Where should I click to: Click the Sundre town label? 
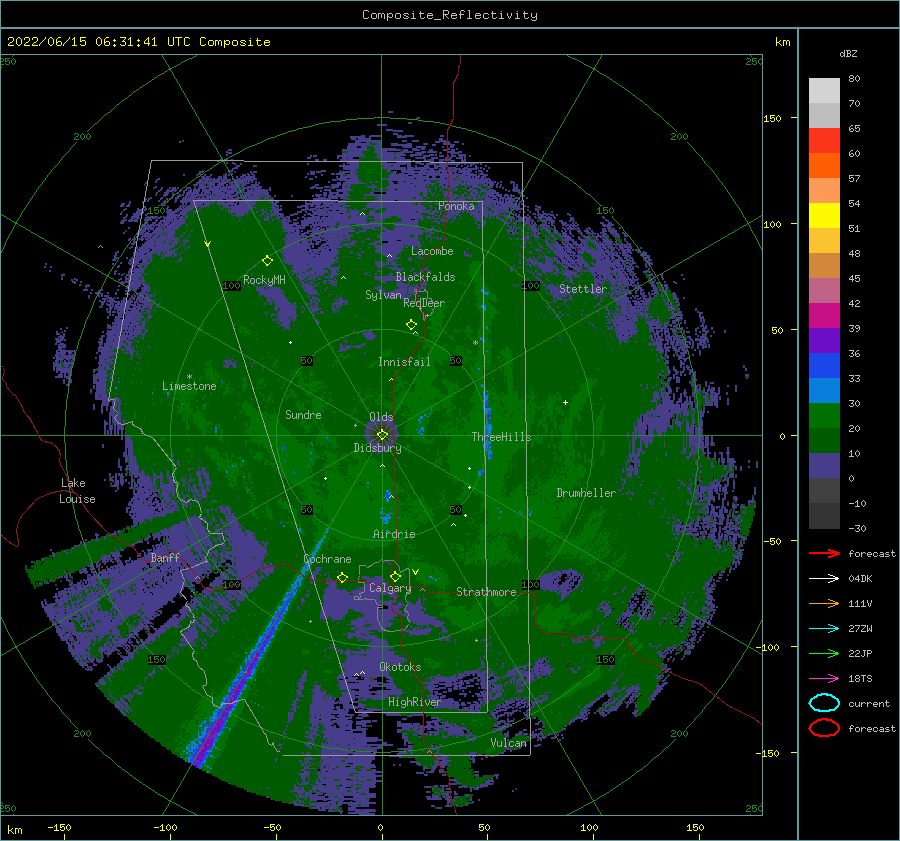coord(304,414)
